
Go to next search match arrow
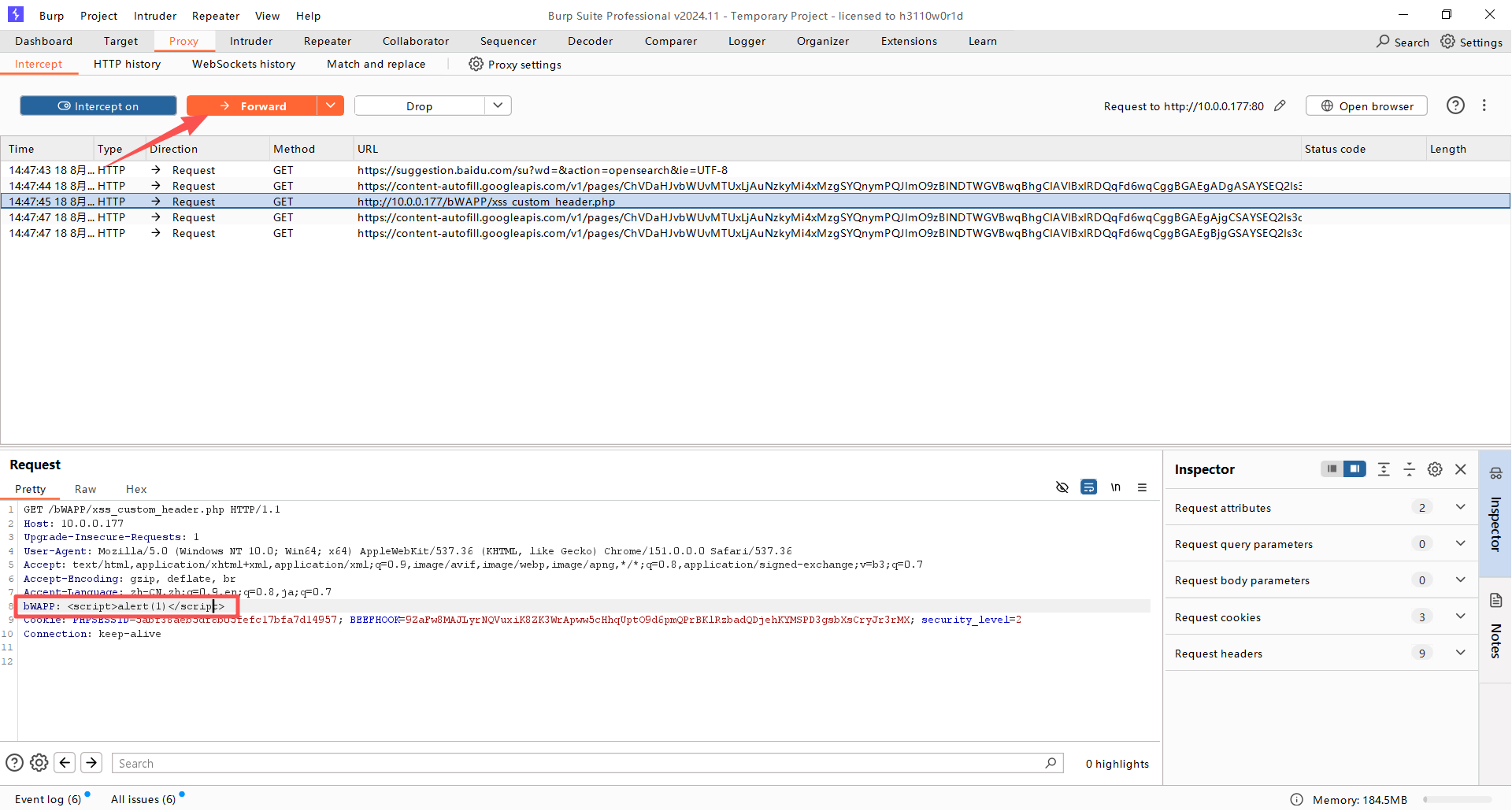point(91,762)
